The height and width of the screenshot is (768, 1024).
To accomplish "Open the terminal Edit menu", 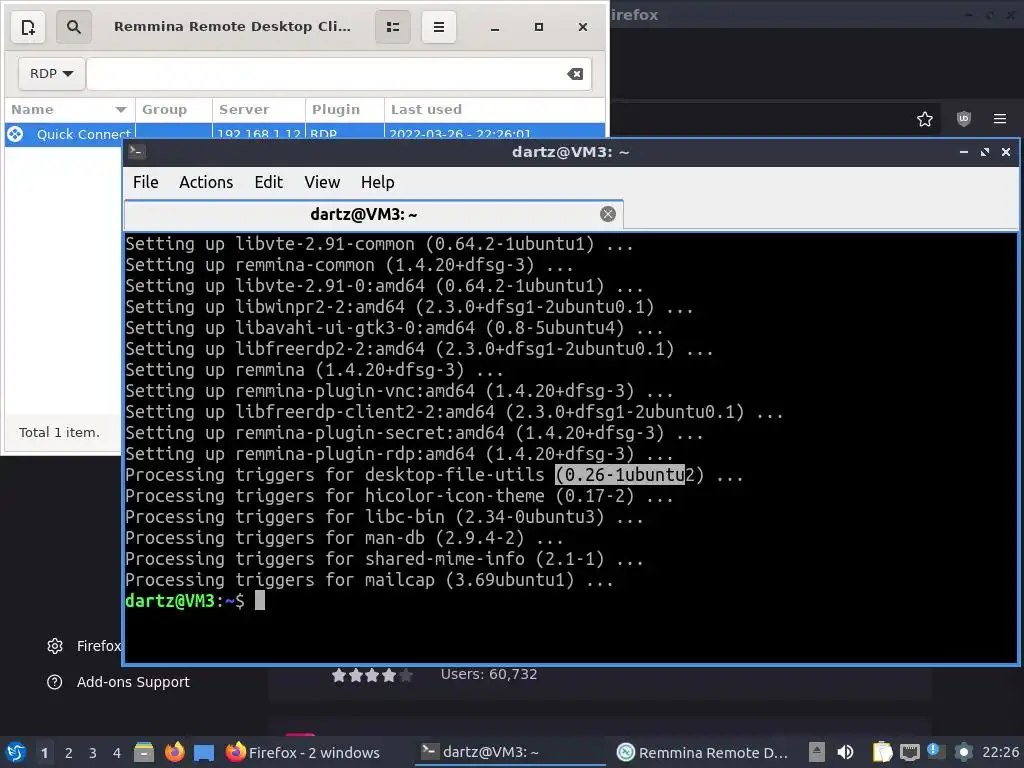I will click(x=268, y=182).
